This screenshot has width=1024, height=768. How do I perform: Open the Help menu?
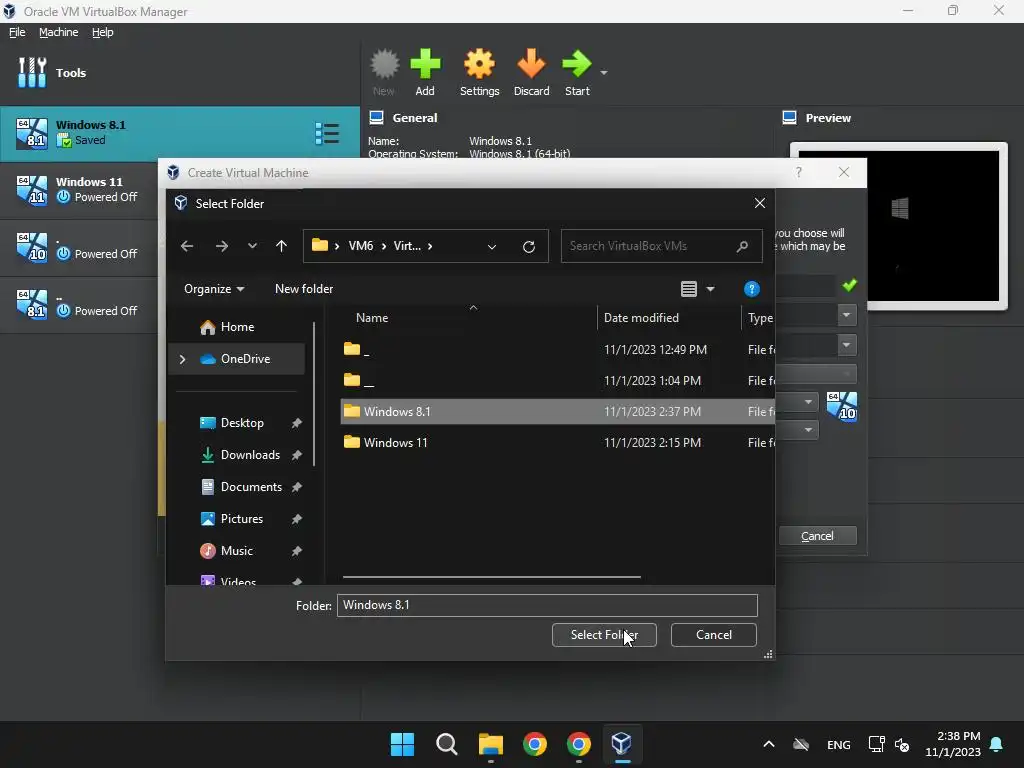pos(103,32)
